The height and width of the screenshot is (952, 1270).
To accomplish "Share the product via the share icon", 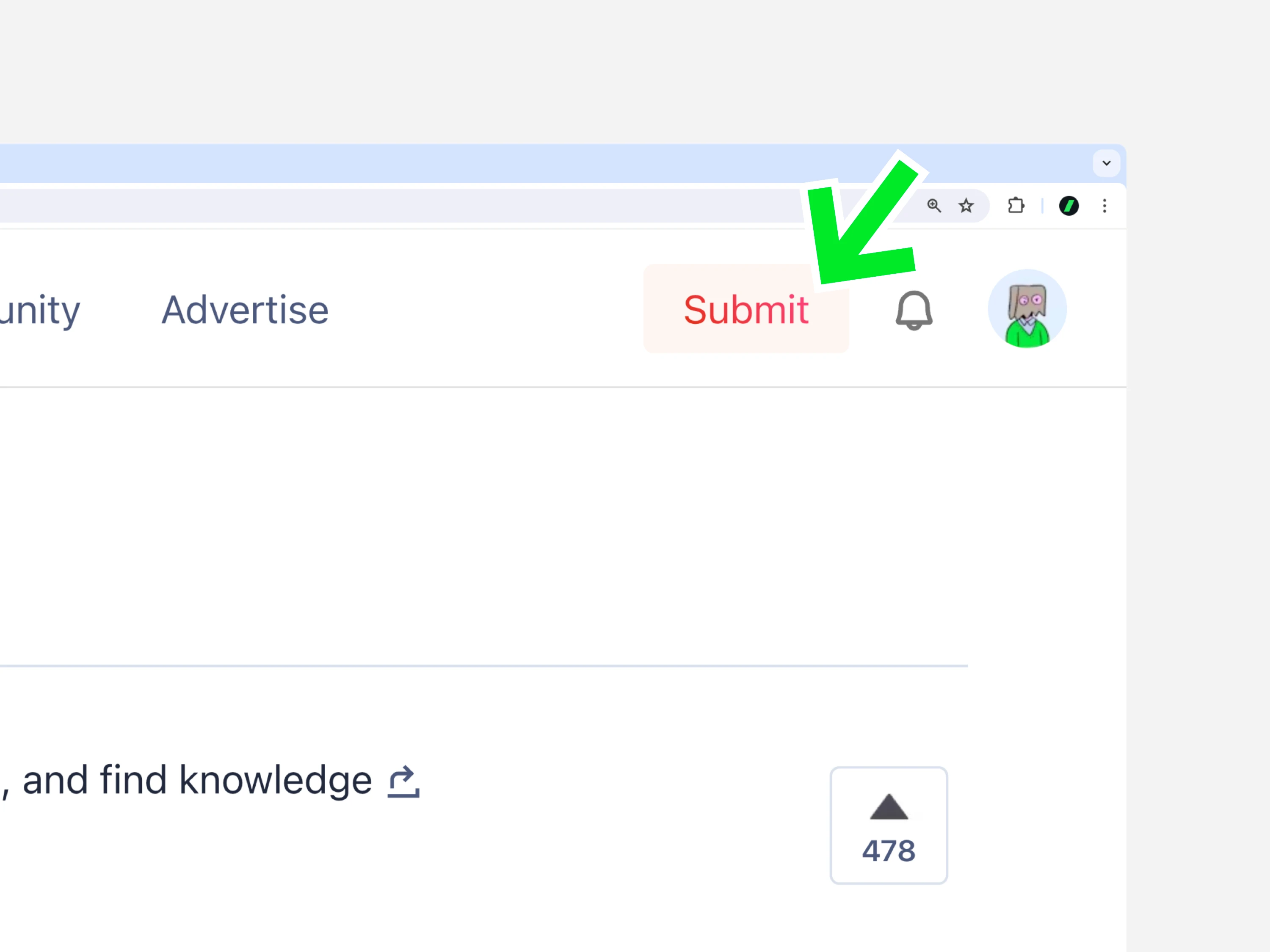I will [403, 781].
